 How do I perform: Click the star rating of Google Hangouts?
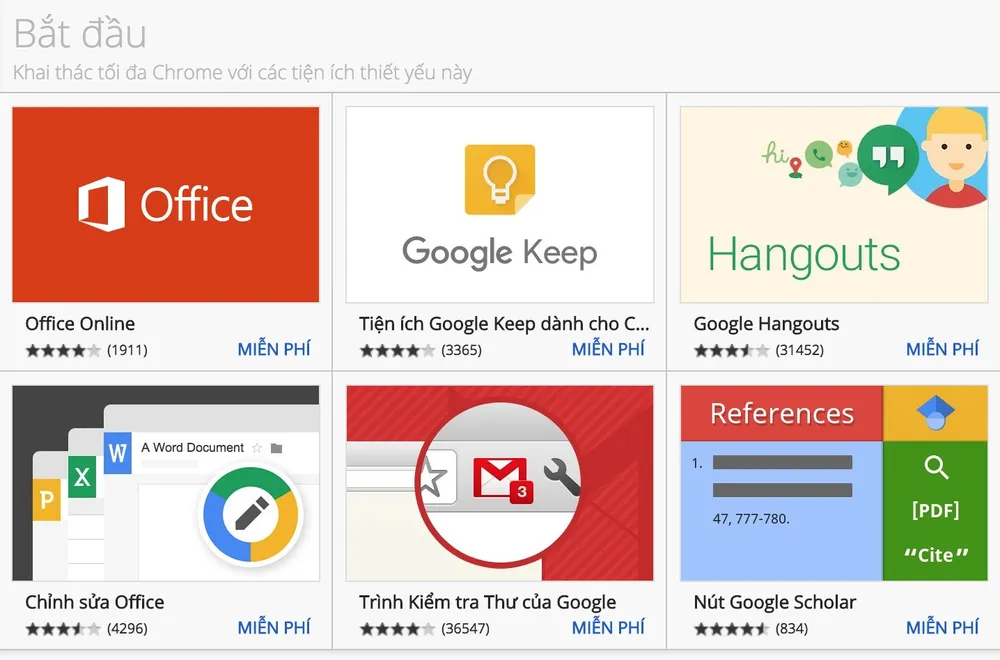pos(731,351)
